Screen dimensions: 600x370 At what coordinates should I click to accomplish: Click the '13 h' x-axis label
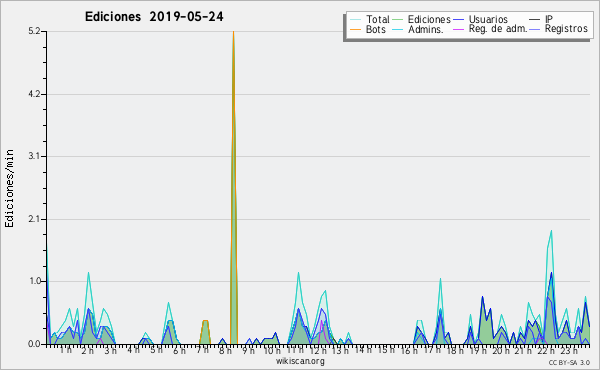click(x=340, y=351)
